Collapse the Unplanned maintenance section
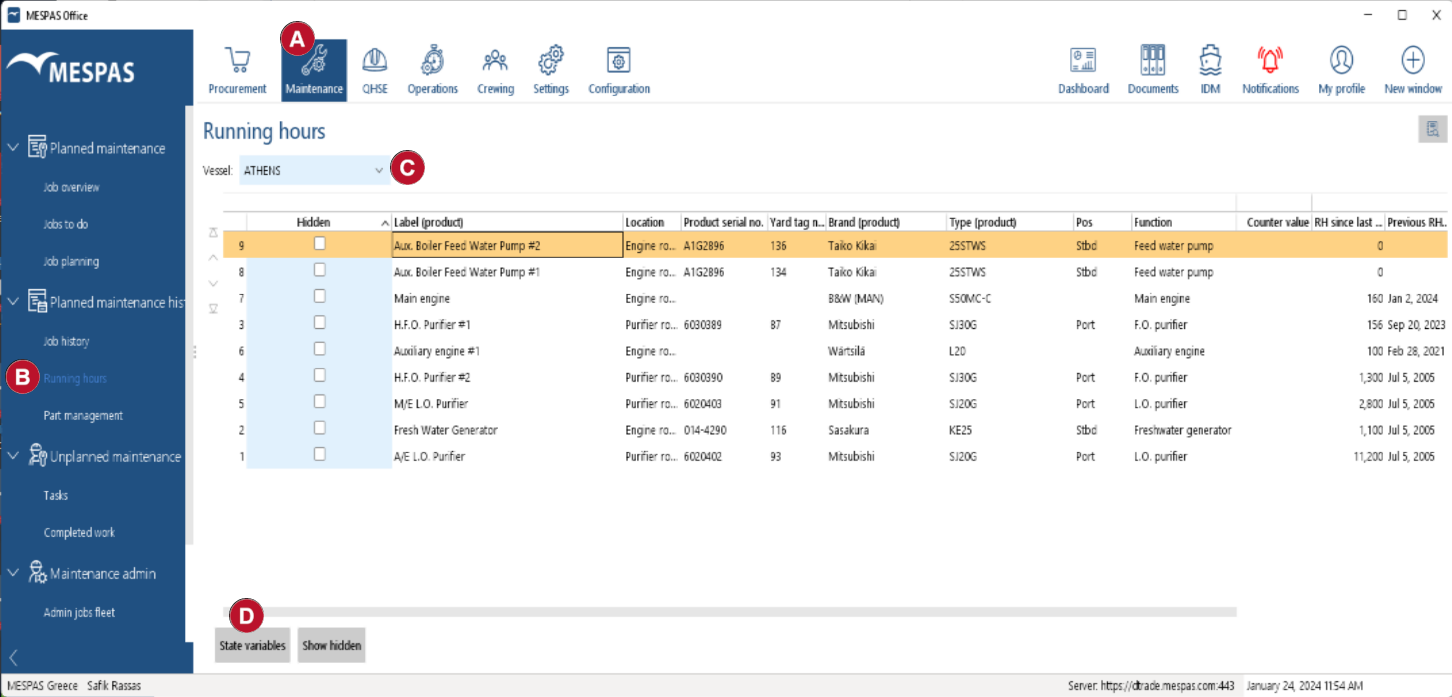This screenshot has width=1452, height=697. [13, 456]
